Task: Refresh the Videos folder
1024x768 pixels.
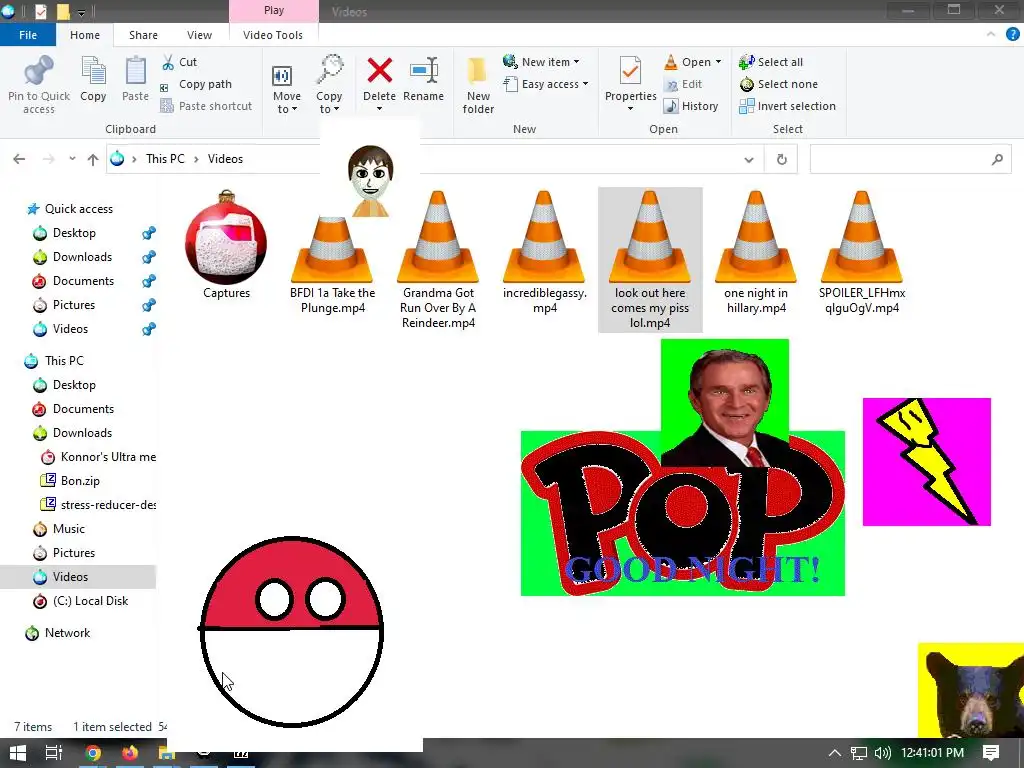Action: pos(781,159)
